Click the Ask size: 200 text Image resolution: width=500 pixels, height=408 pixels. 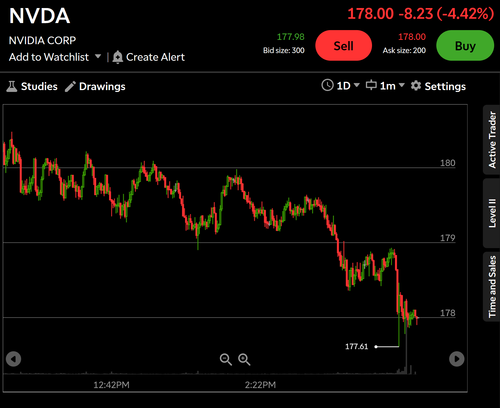point(404,50)
